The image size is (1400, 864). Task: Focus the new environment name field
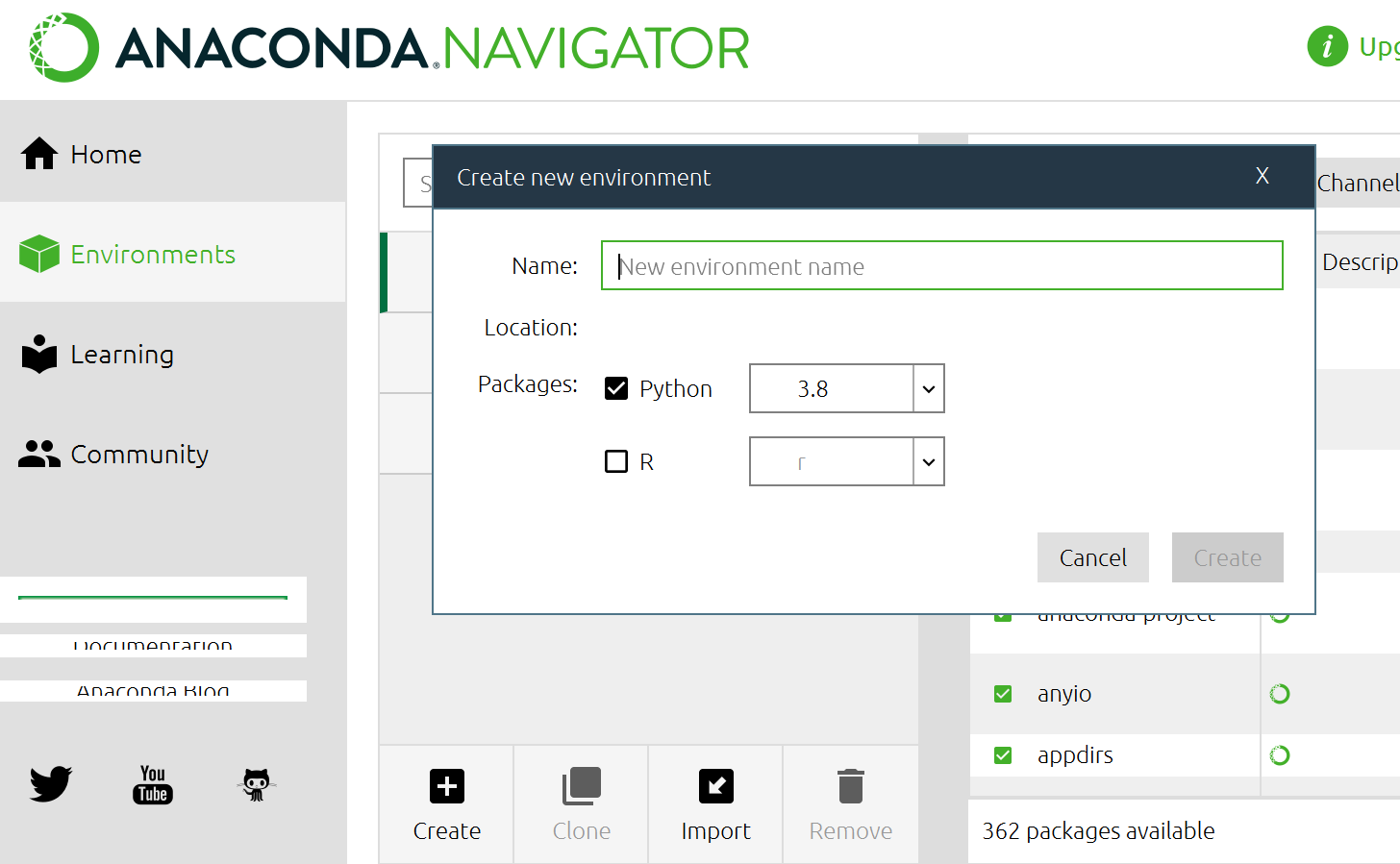coord(942,265)
